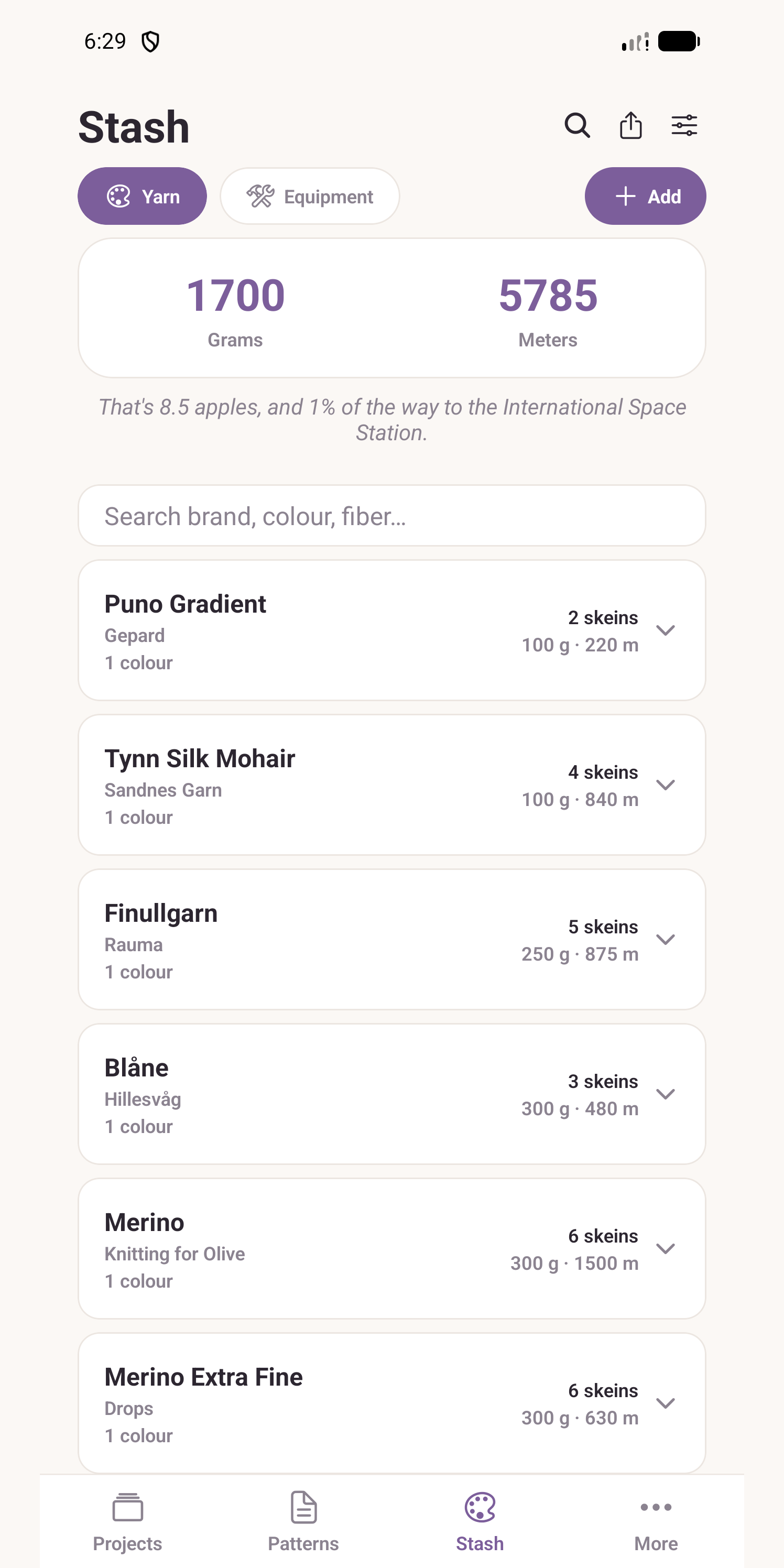
Task: Open the More dots menu
Action: [656, 1507]
